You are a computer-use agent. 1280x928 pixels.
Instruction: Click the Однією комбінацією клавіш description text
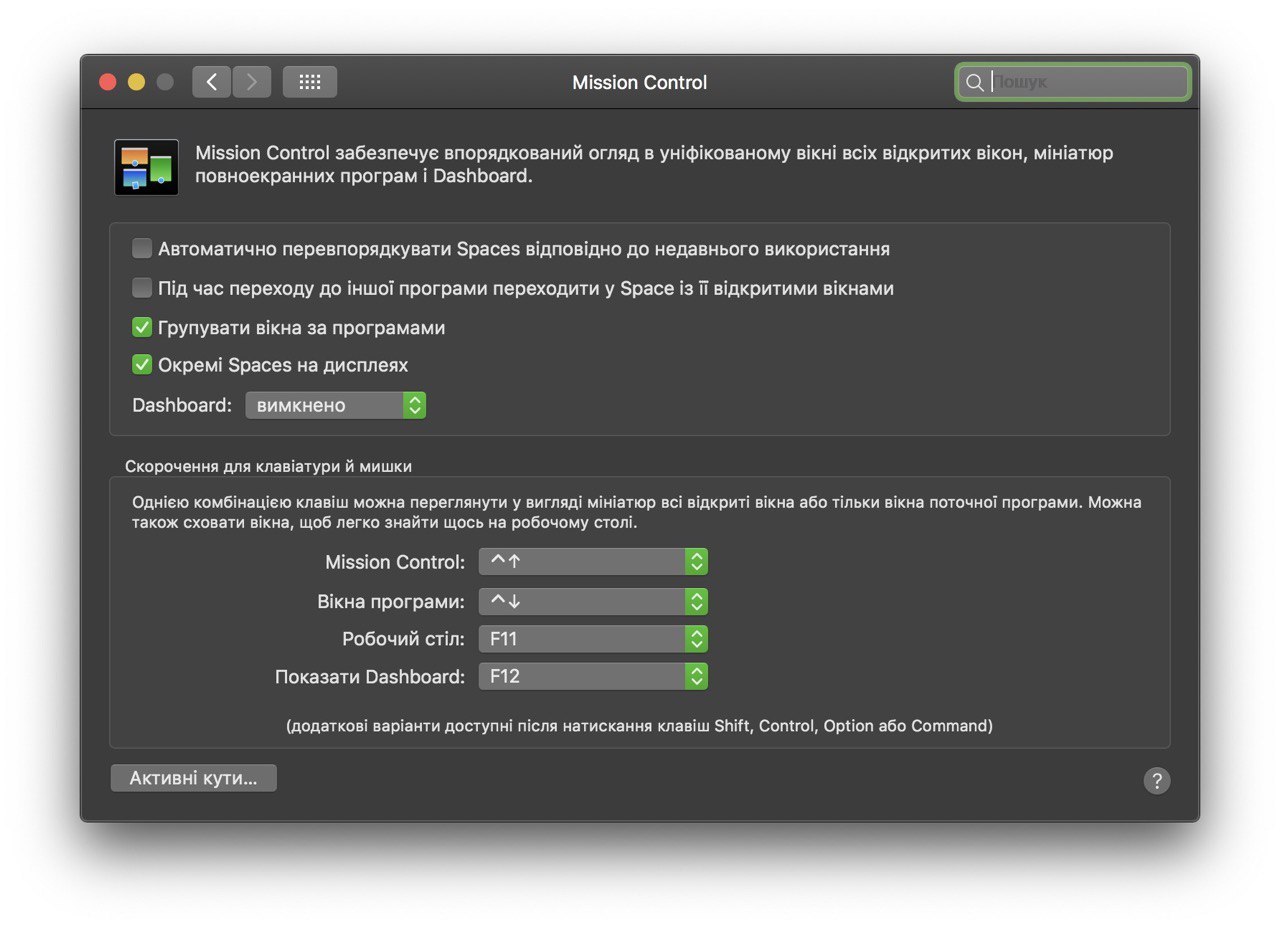[637, 512]
